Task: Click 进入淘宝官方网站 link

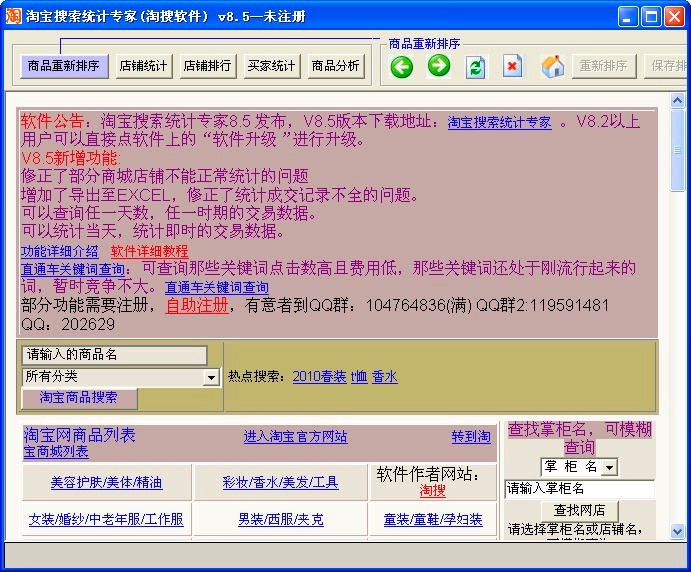Action: pos(296,437)
